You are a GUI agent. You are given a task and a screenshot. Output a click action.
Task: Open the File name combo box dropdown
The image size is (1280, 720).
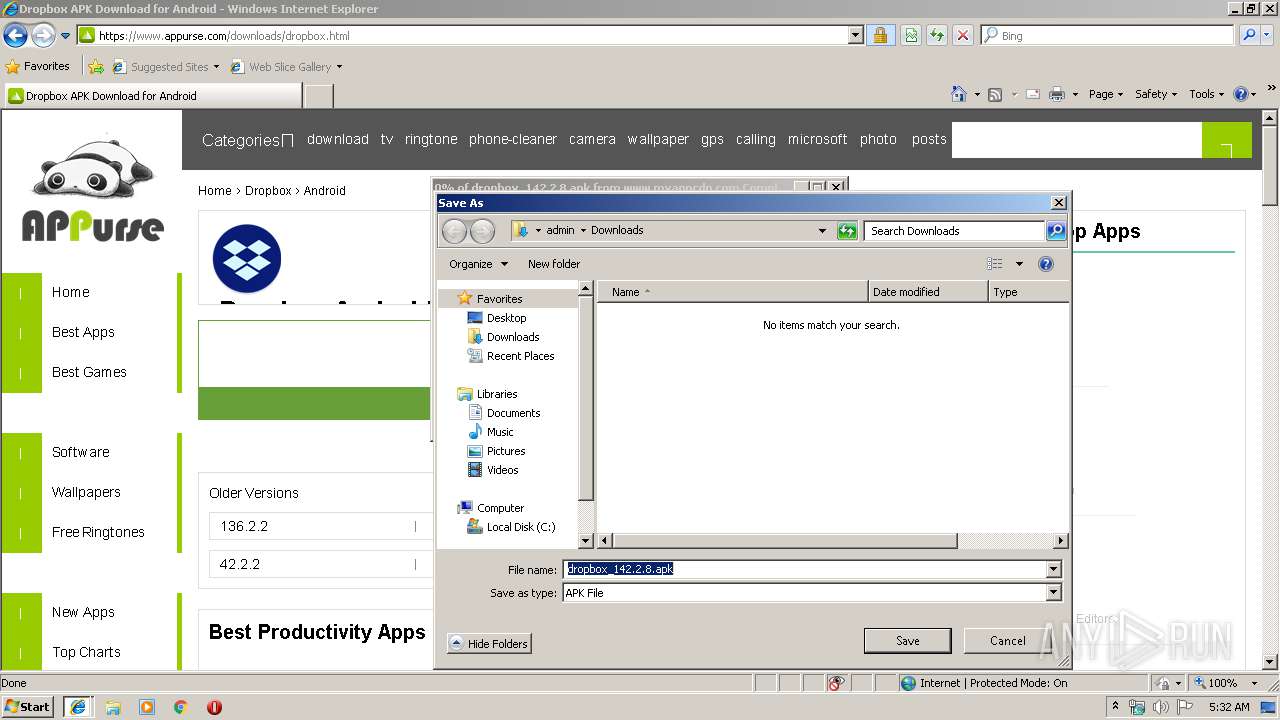click(1053, 569)
